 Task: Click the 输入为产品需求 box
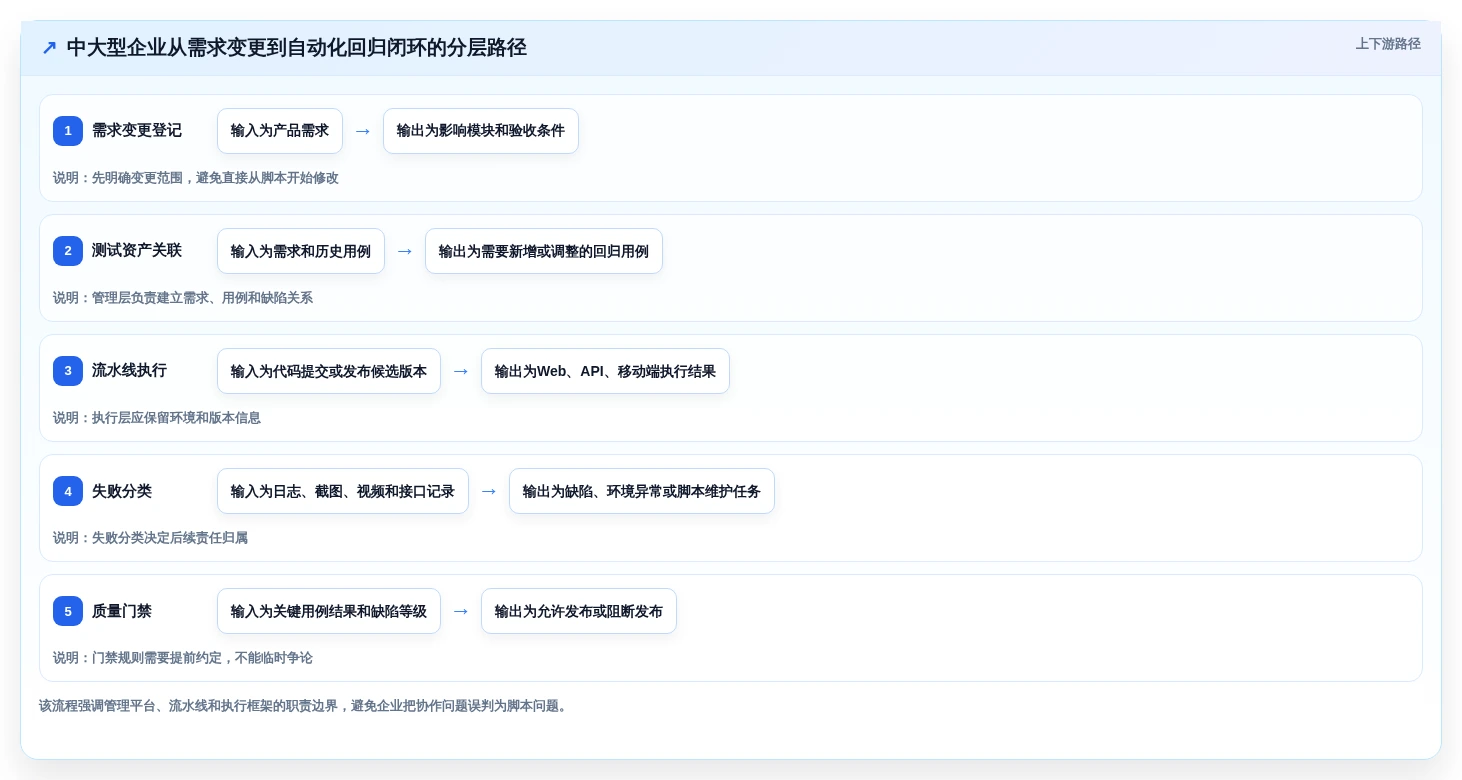pos(280,131)
